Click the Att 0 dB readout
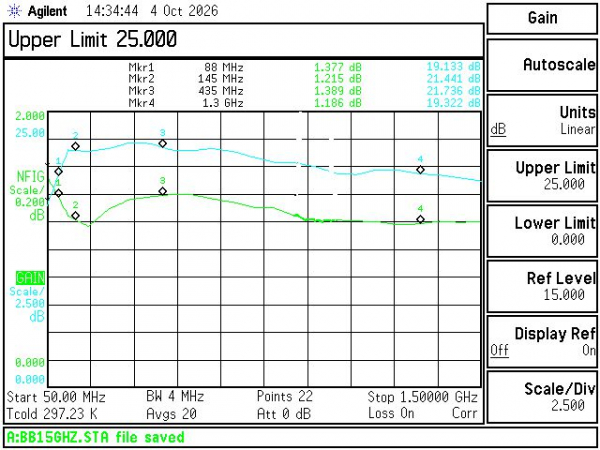Image resolution: width=600 pixels, height=450 pixels. click(284, 414)
